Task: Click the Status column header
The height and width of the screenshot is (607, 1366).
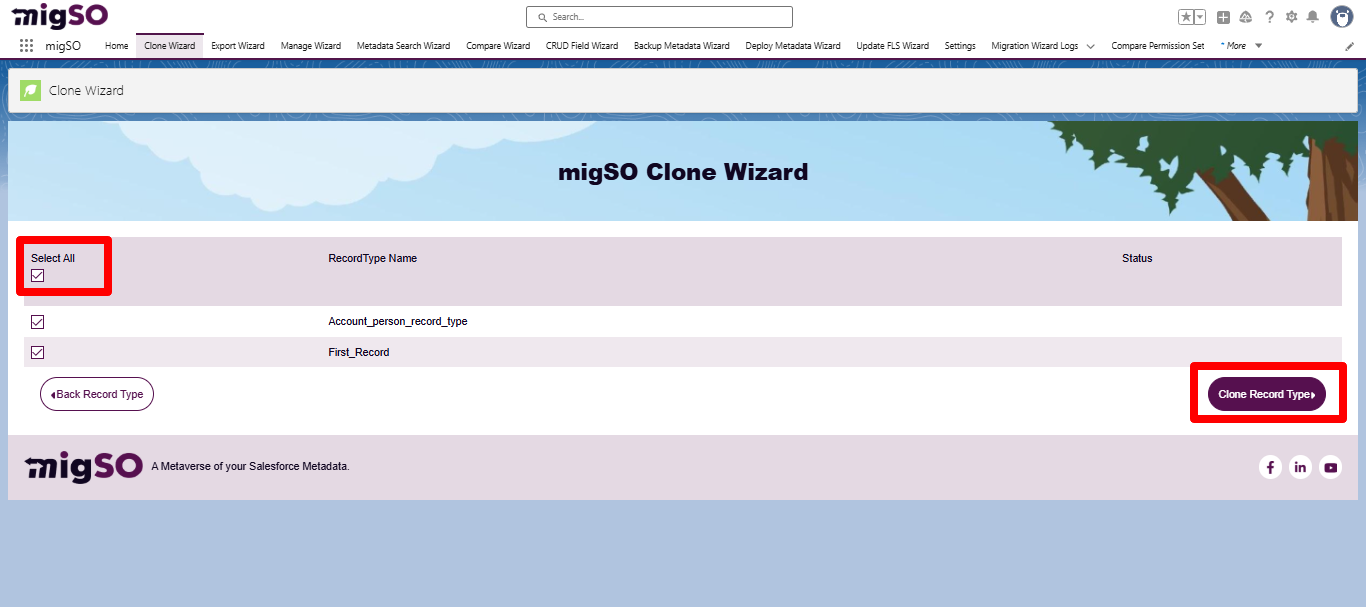Action: [x=1137, y=258]
